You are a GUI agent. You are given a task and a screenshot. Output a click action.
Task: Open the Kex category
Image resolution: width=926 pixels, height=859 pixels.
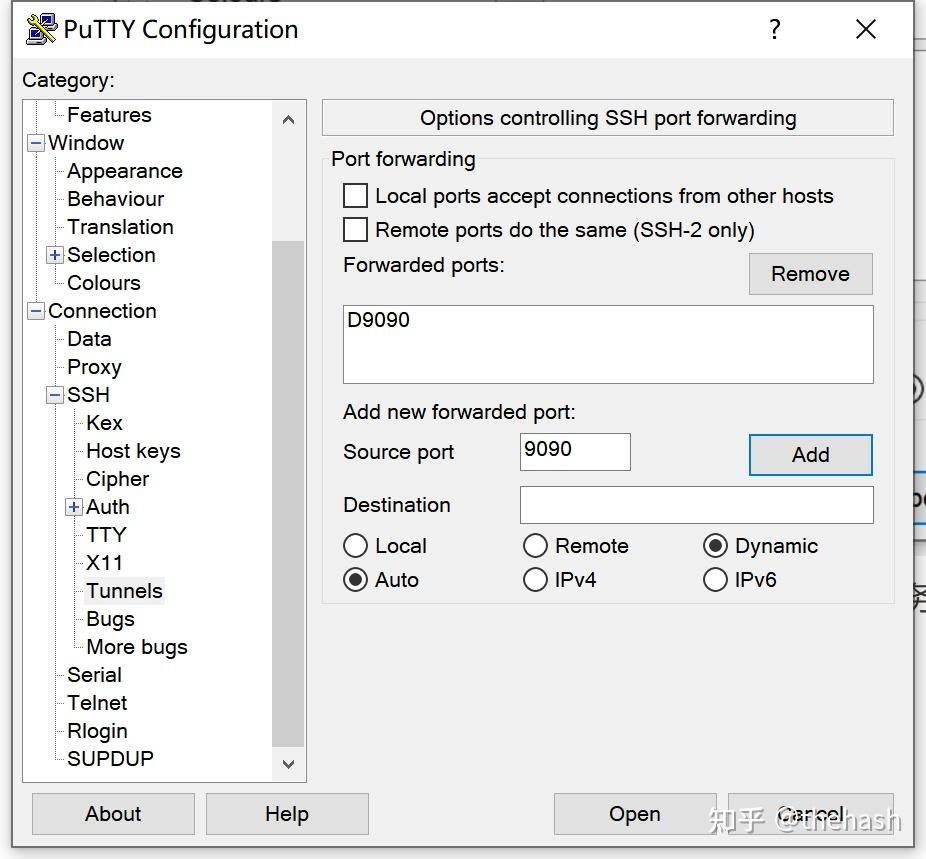click(x=104, y=423)
